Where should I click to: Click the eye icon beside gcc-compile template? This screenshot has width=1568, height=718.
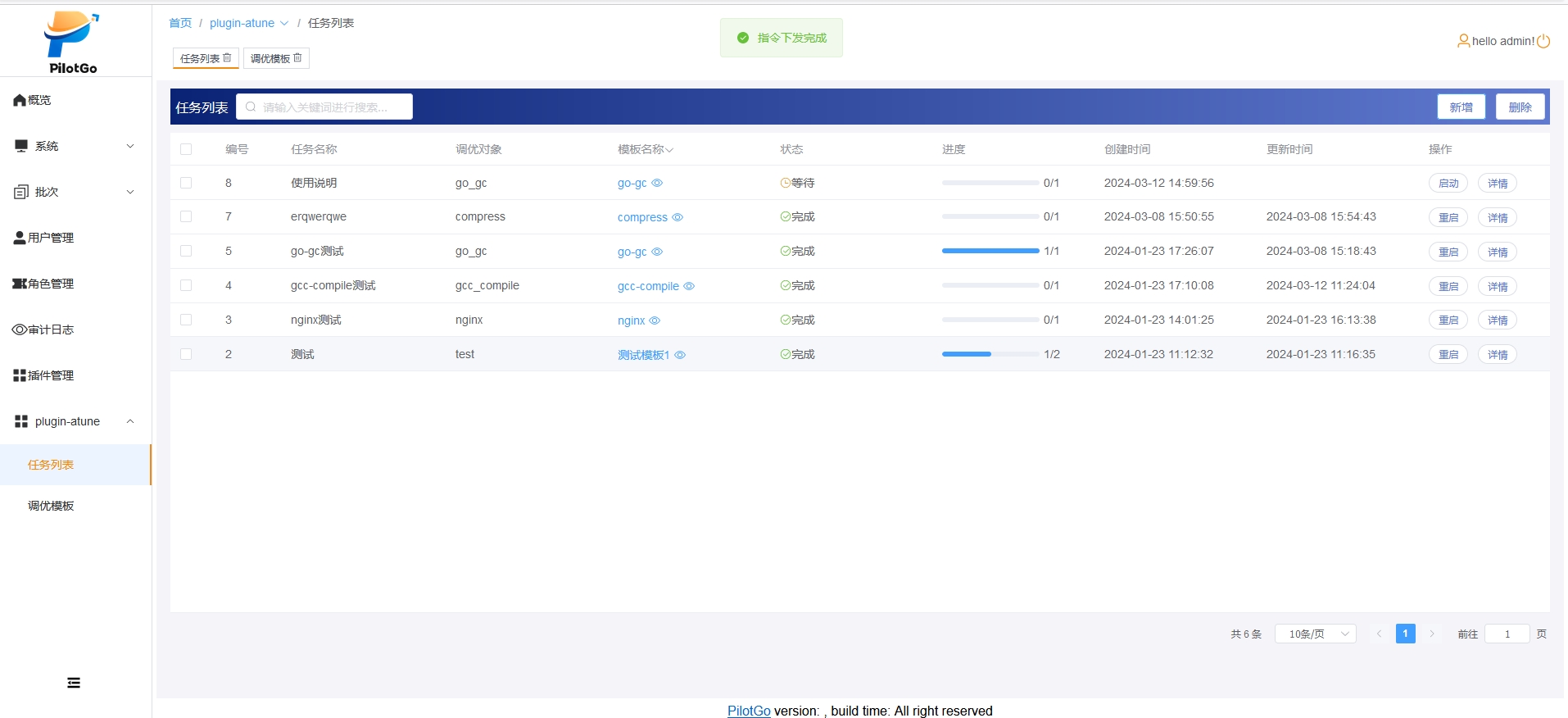tap(689, 286)
